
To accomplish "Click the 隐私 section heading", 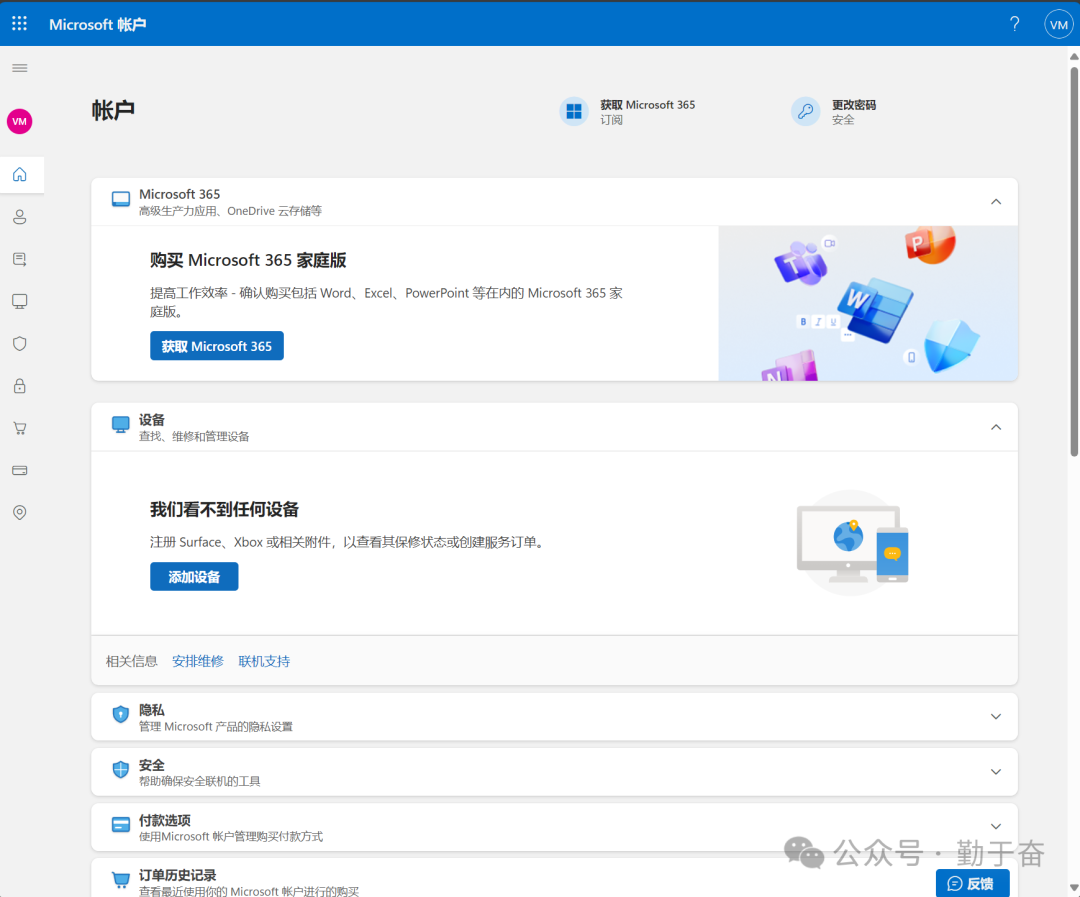I will pos(152,710).
